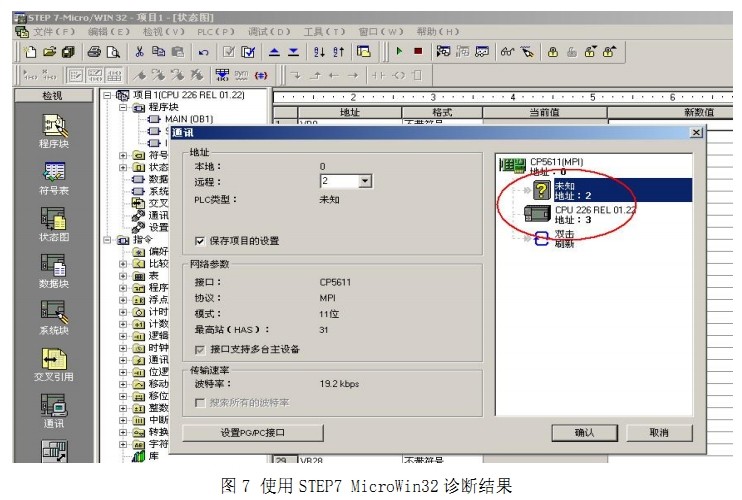Open the 远程 address dropdown
The image size is (742, 500).
365,181
